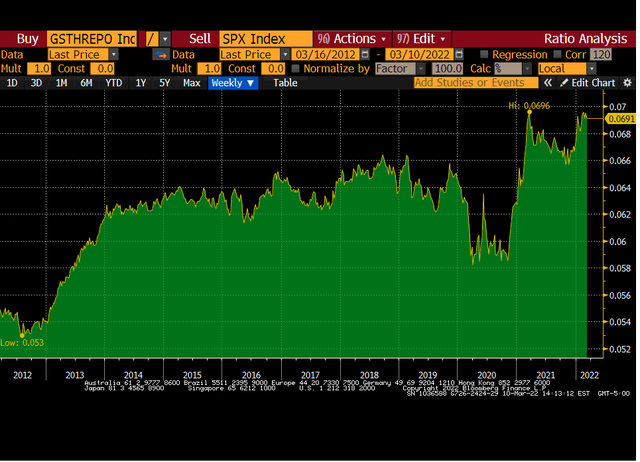
Task: Click the Ratio Analysis title
Action: click(x=585, y=39)
